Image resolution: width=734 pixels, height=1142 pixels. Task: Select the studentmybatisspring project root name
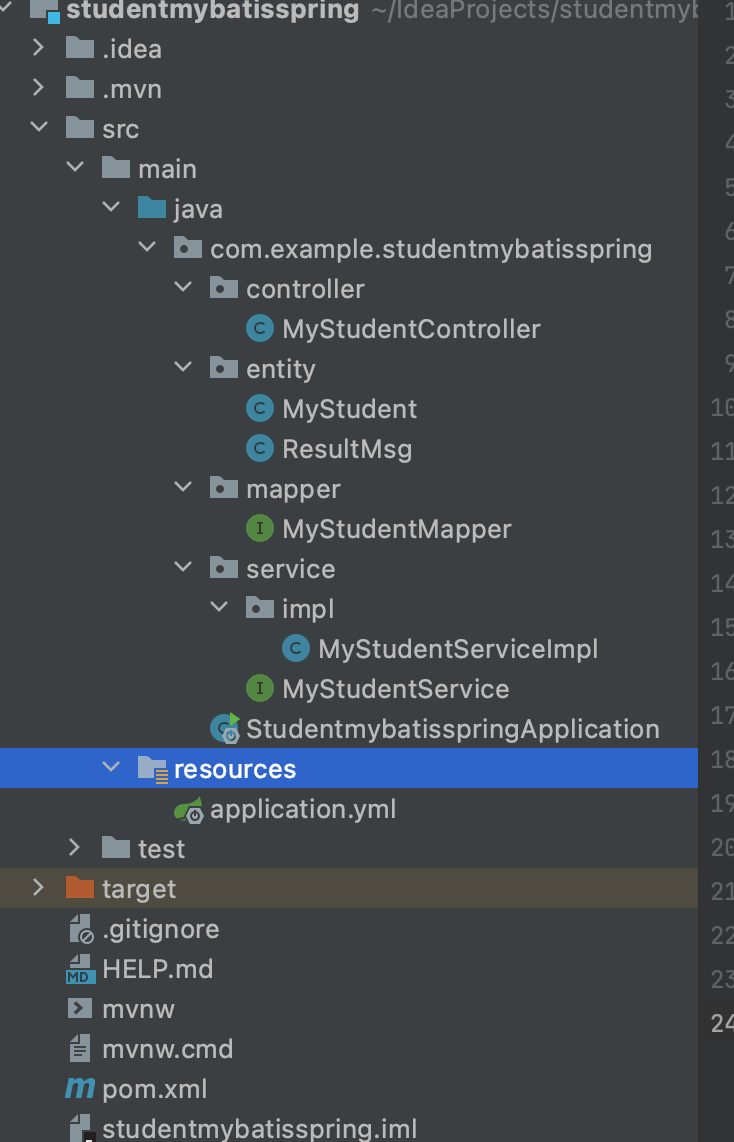pyautogui.click(x=213, y=10)
